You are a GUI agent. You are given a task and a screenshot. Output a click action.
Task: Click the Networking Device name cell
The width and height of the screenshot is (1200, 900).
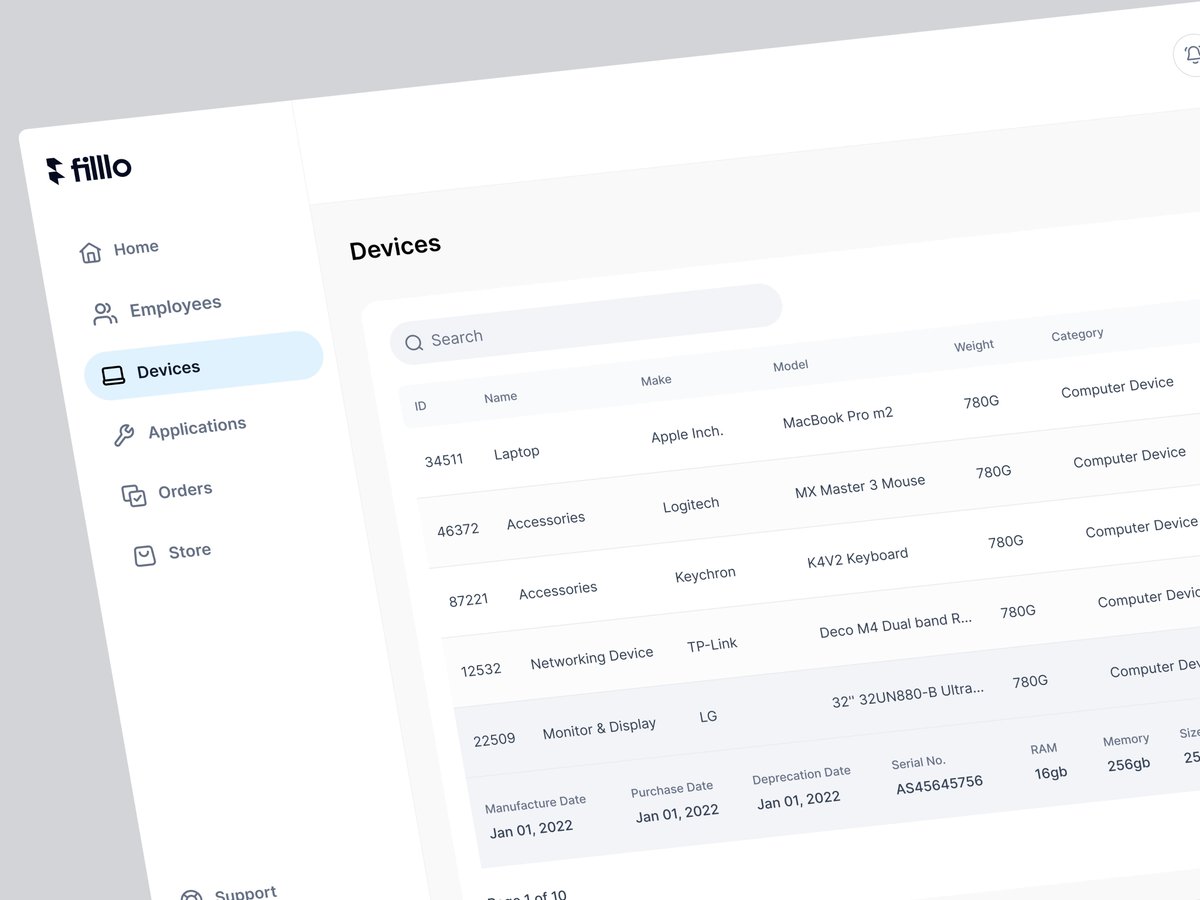click(x=592, y=657)
